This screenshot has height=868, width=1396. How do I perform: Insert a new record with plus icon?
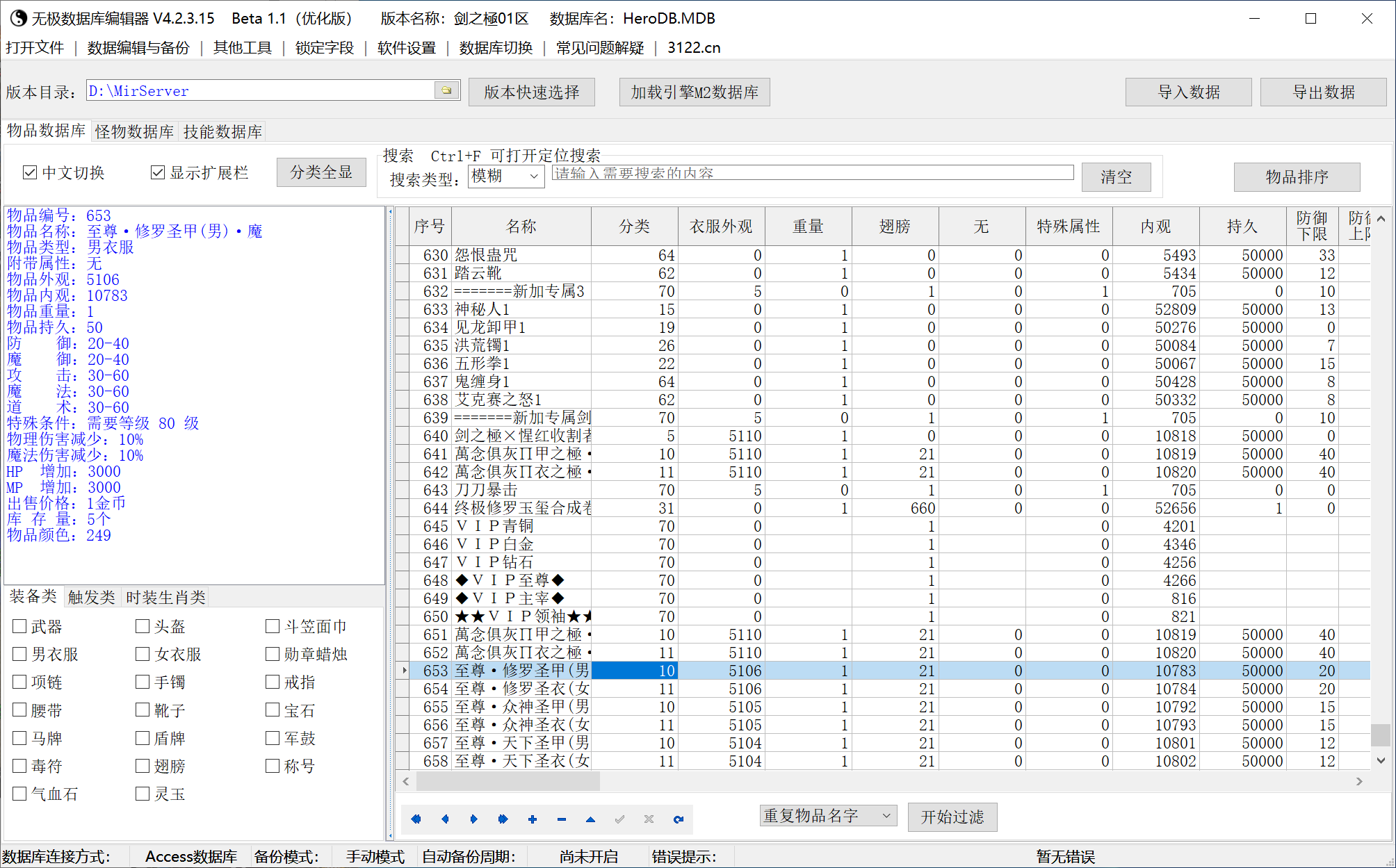coord(533,819)
